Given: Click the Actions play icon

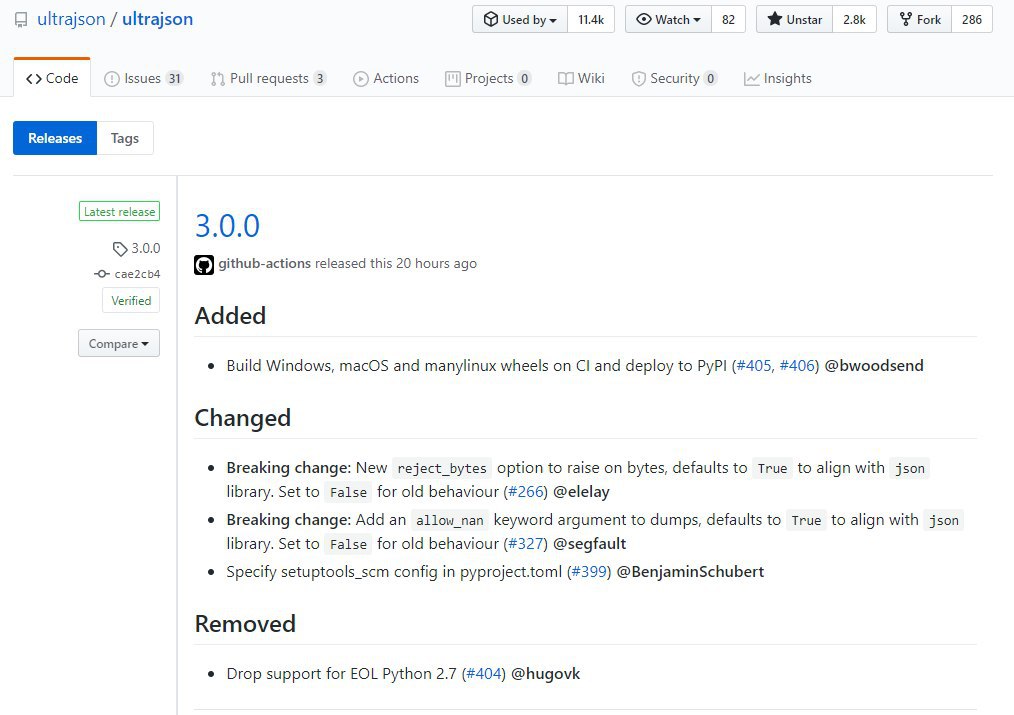Looking at the screenshot, I should [x=360, y=79].
